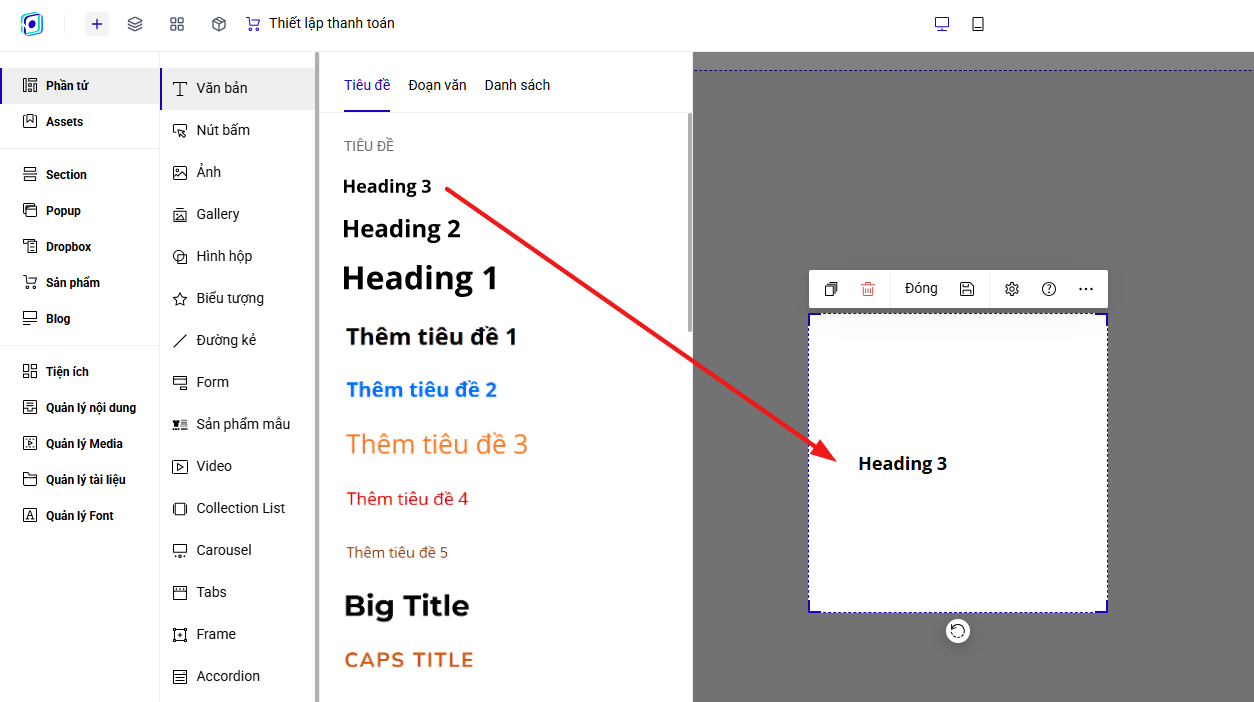Save element with floppy disk icon
The image size is (1254, 702).
967,289
